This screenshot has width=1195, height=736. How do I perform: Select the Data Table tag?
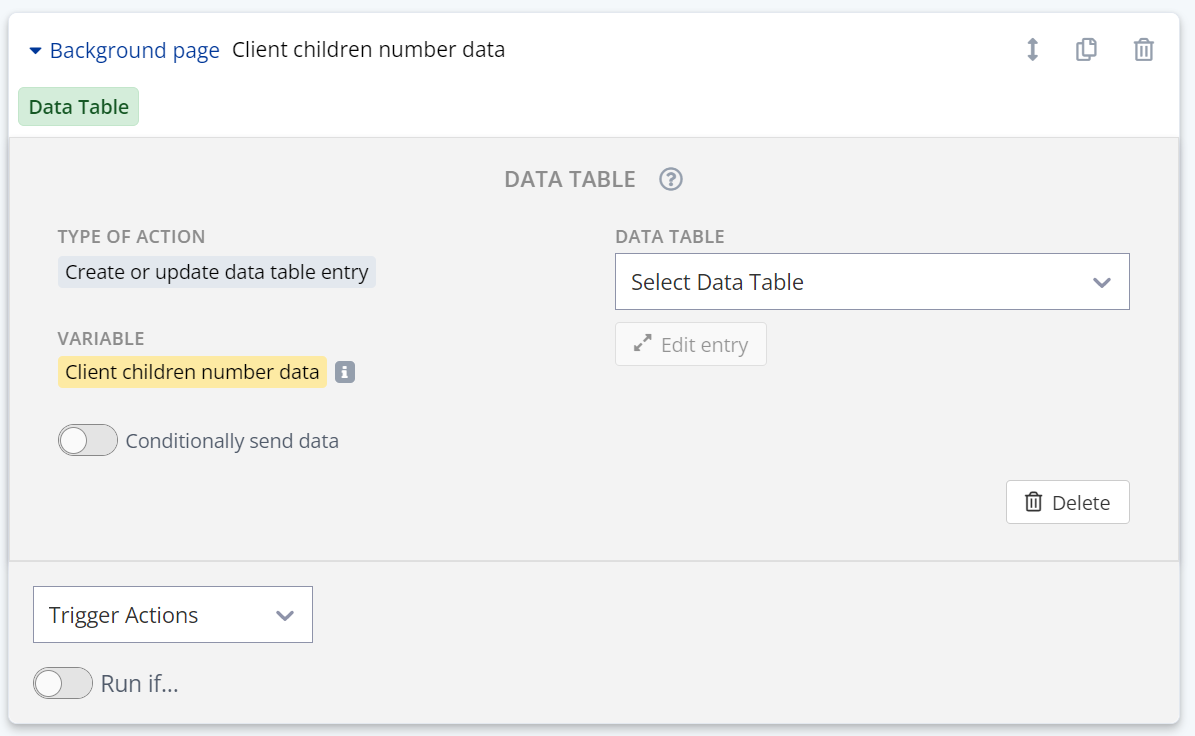[78, 106]
